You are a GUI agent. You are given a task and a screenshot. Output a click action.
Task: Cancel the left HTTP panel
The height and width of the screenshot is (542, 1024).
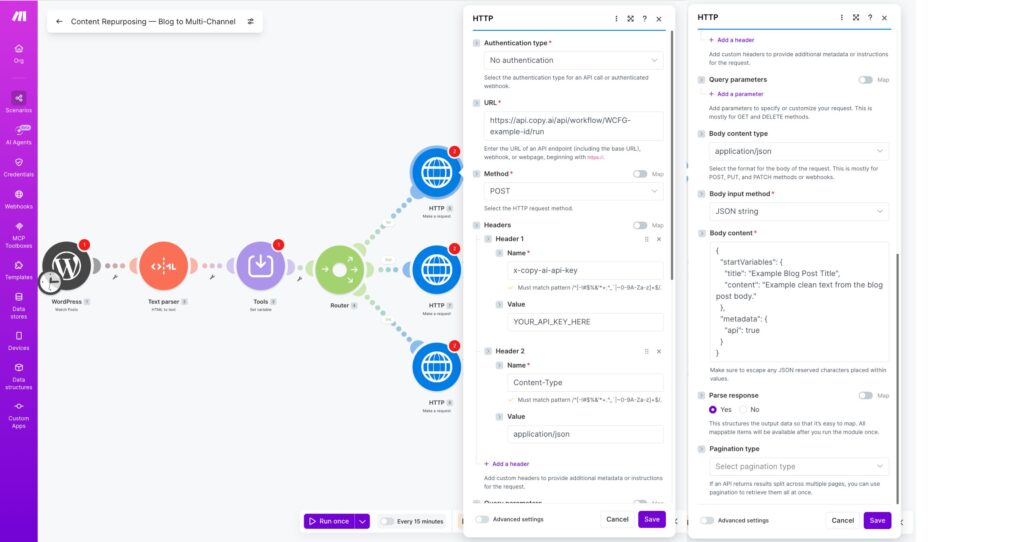pos(617,519)
